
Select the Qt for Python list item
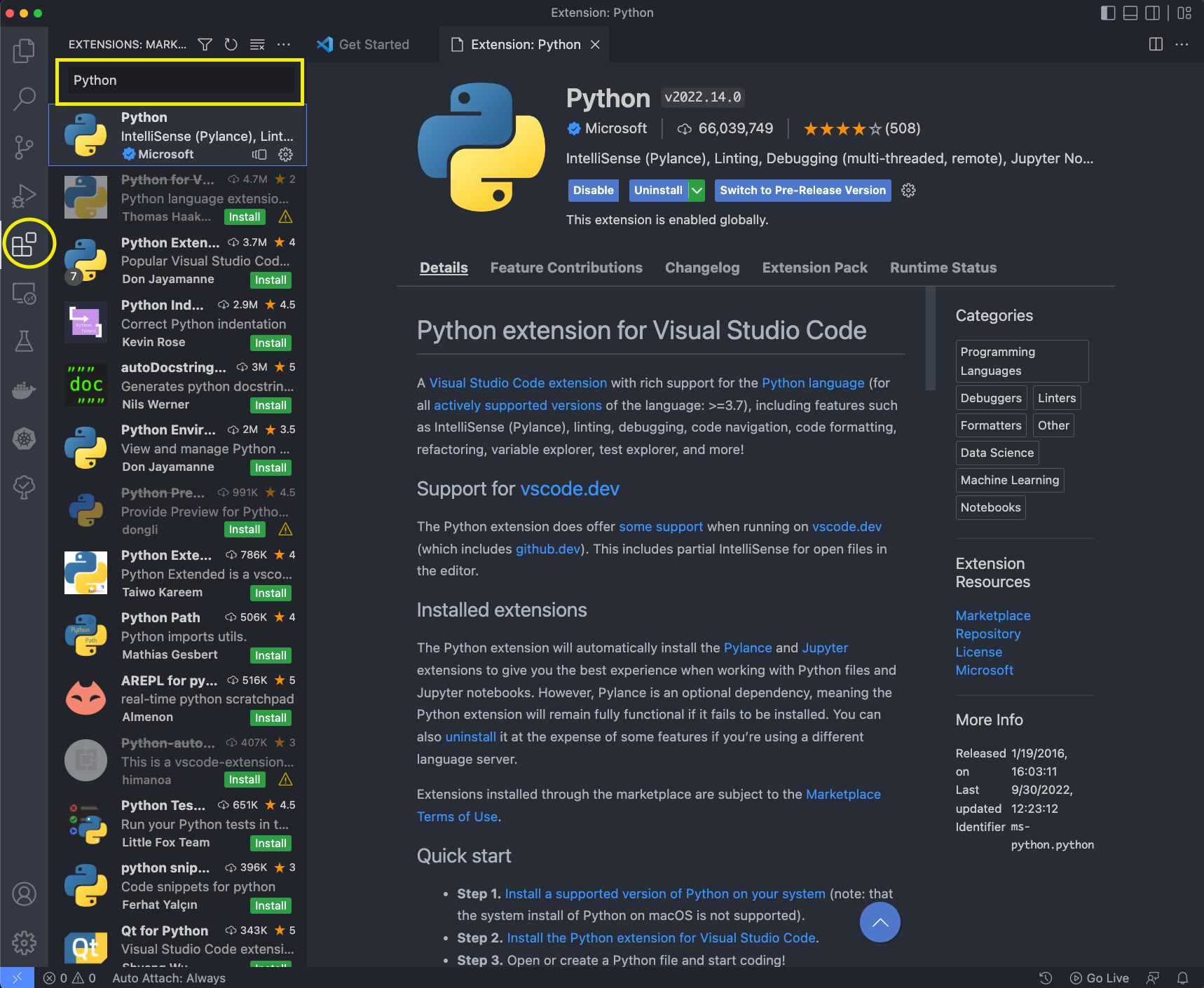point(178,942)
